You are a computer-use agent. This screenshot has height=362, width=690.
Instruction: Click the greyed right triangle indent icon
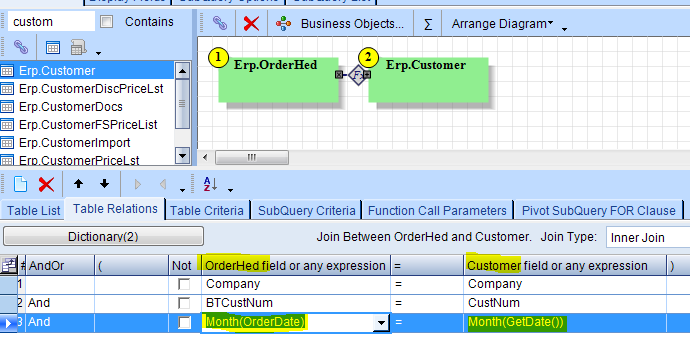(137, 184)
